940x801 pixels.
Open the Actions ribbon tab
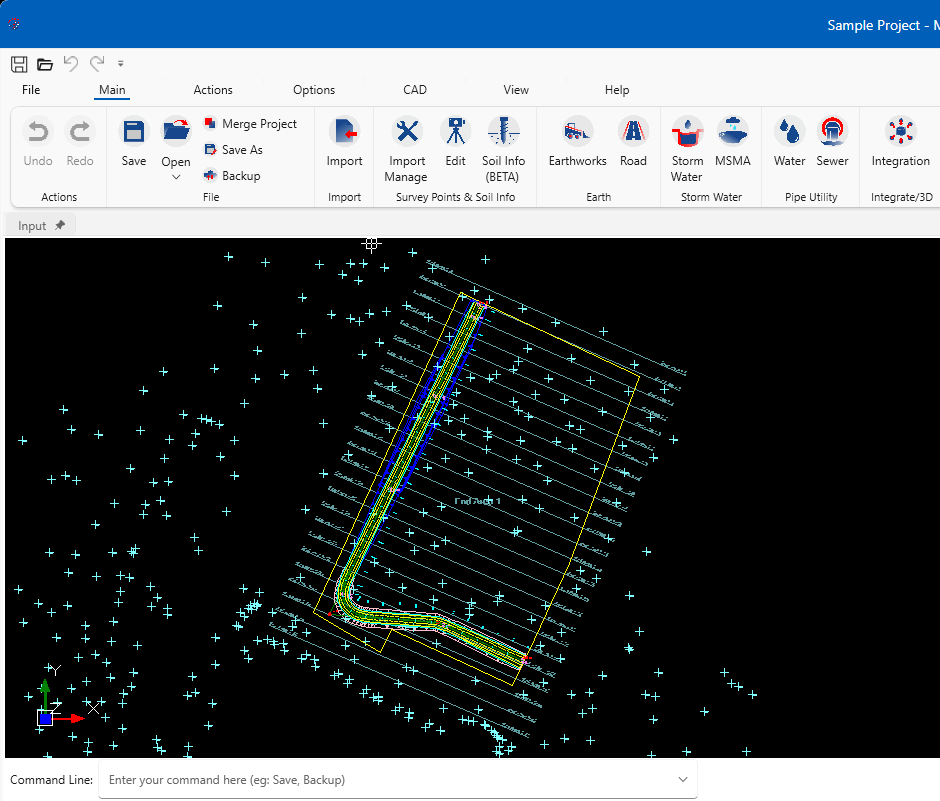(x=213, y=90)
